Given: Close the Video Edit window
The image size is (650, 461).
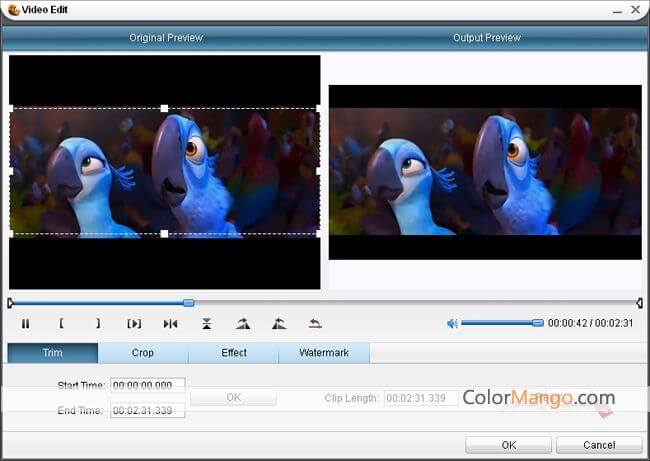Looking at the screenshot, I should pos(635,10).
